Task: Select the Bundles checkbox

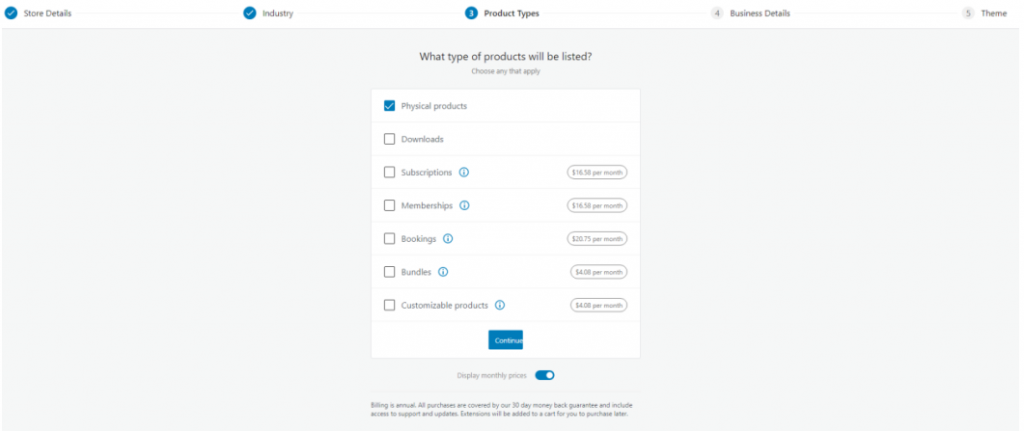Action: (x=389, y=272)
